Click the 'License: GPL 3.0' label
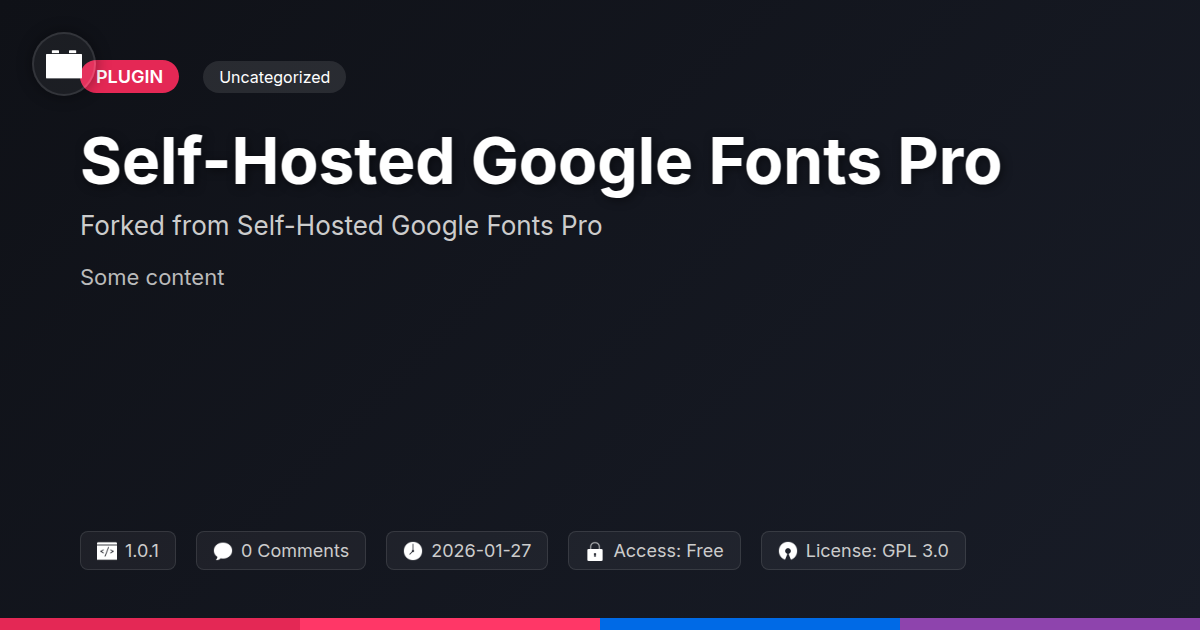The height and width of the screenshot is (630, 1200). (877, 551)
